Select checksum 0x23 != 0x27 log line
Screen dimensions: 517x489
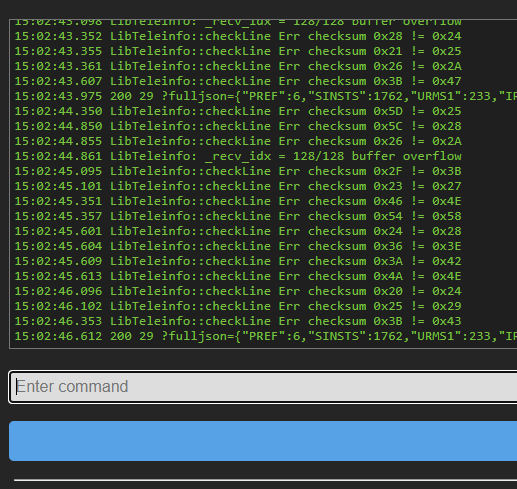[238, 186]
